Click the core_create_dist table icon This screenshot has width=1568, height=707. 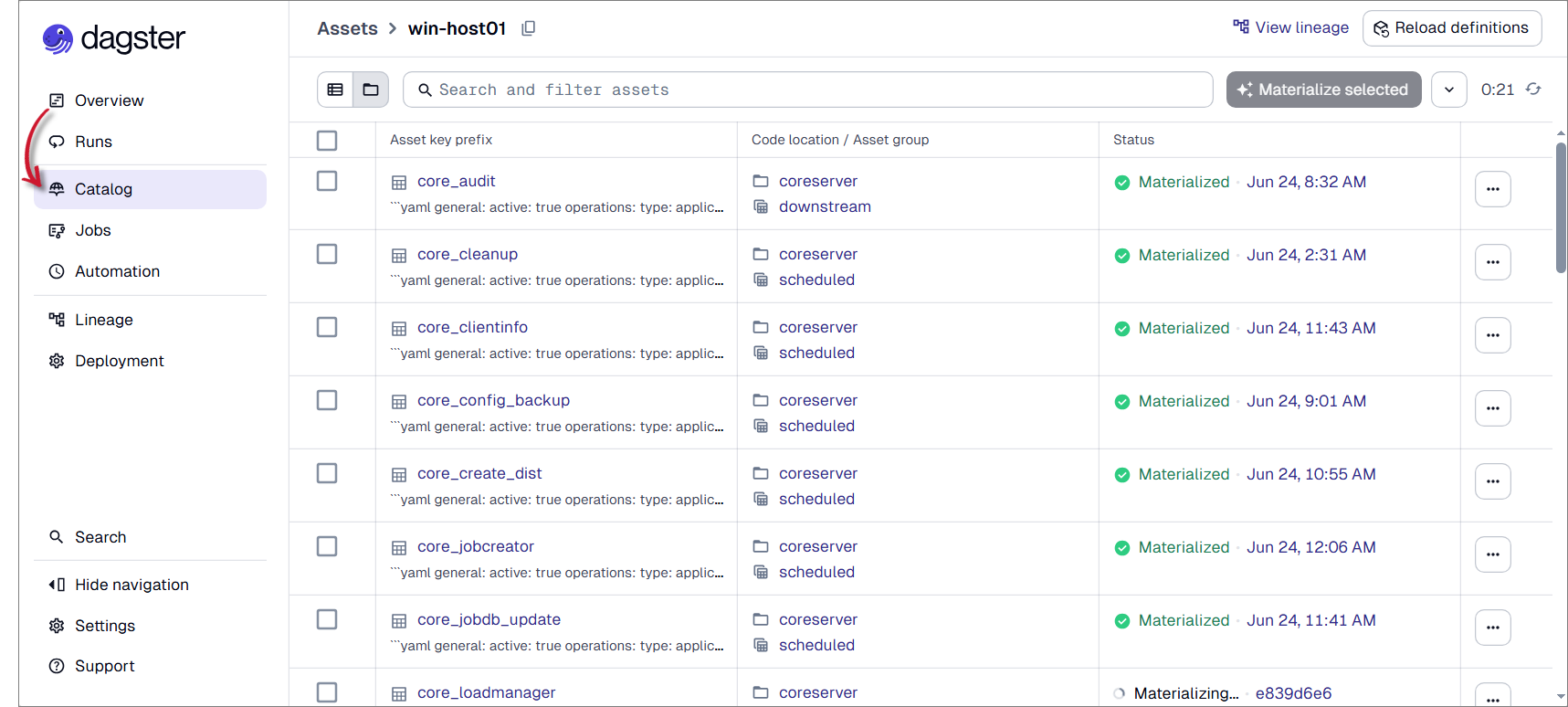coord(399,474)
